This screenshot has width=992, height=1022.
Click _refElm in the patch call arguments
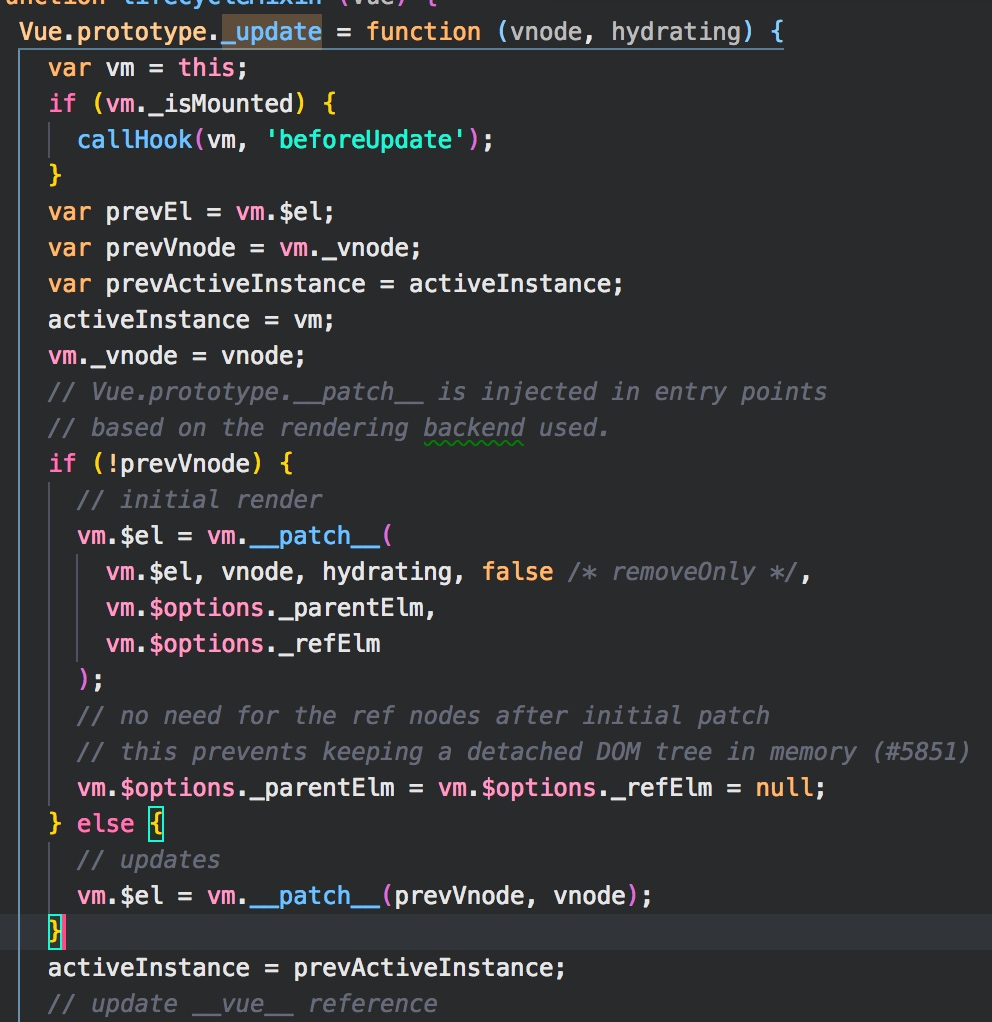tap(329, 644)
